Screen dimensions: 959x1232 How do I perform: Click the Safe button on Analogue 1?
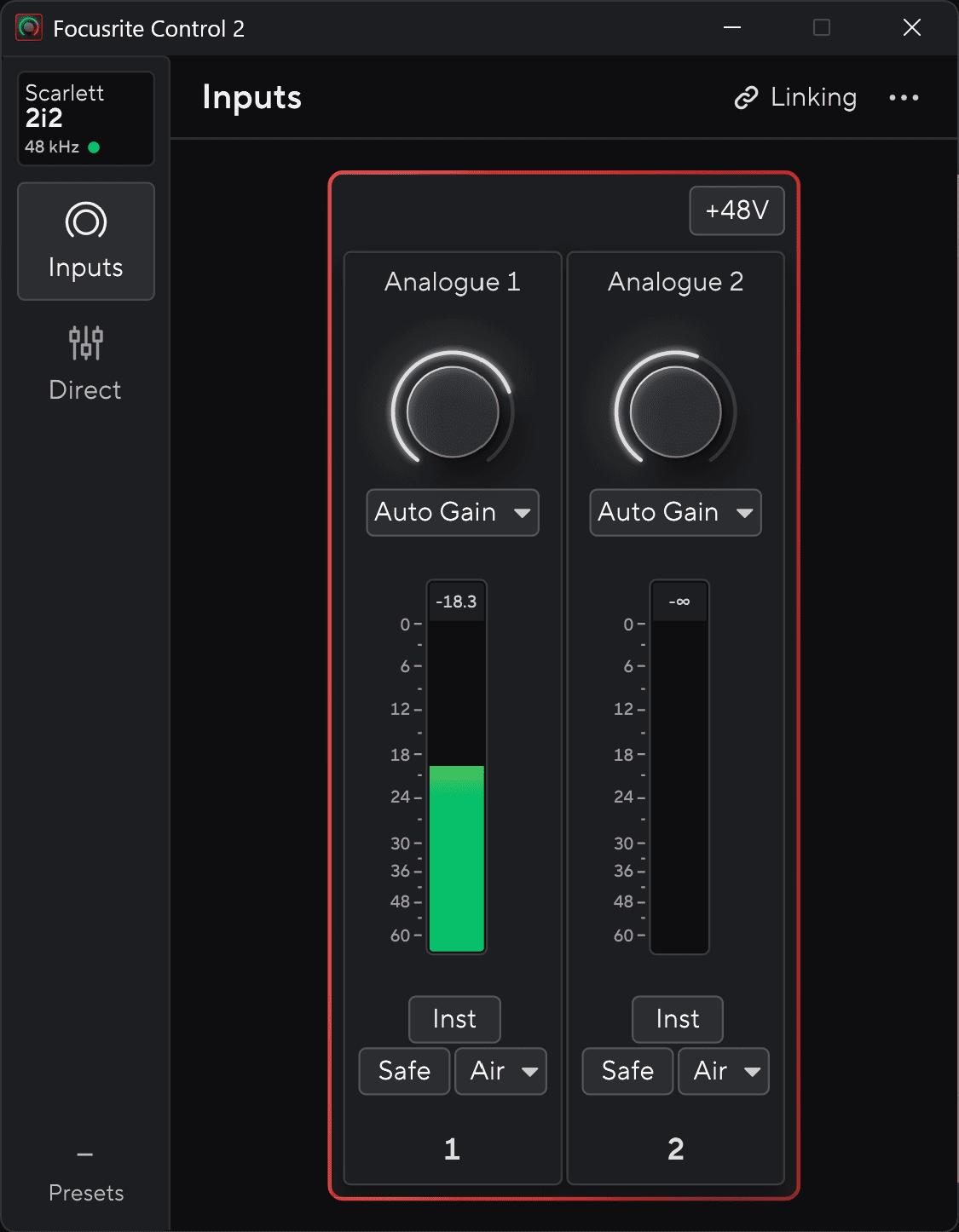point(403,1071)
